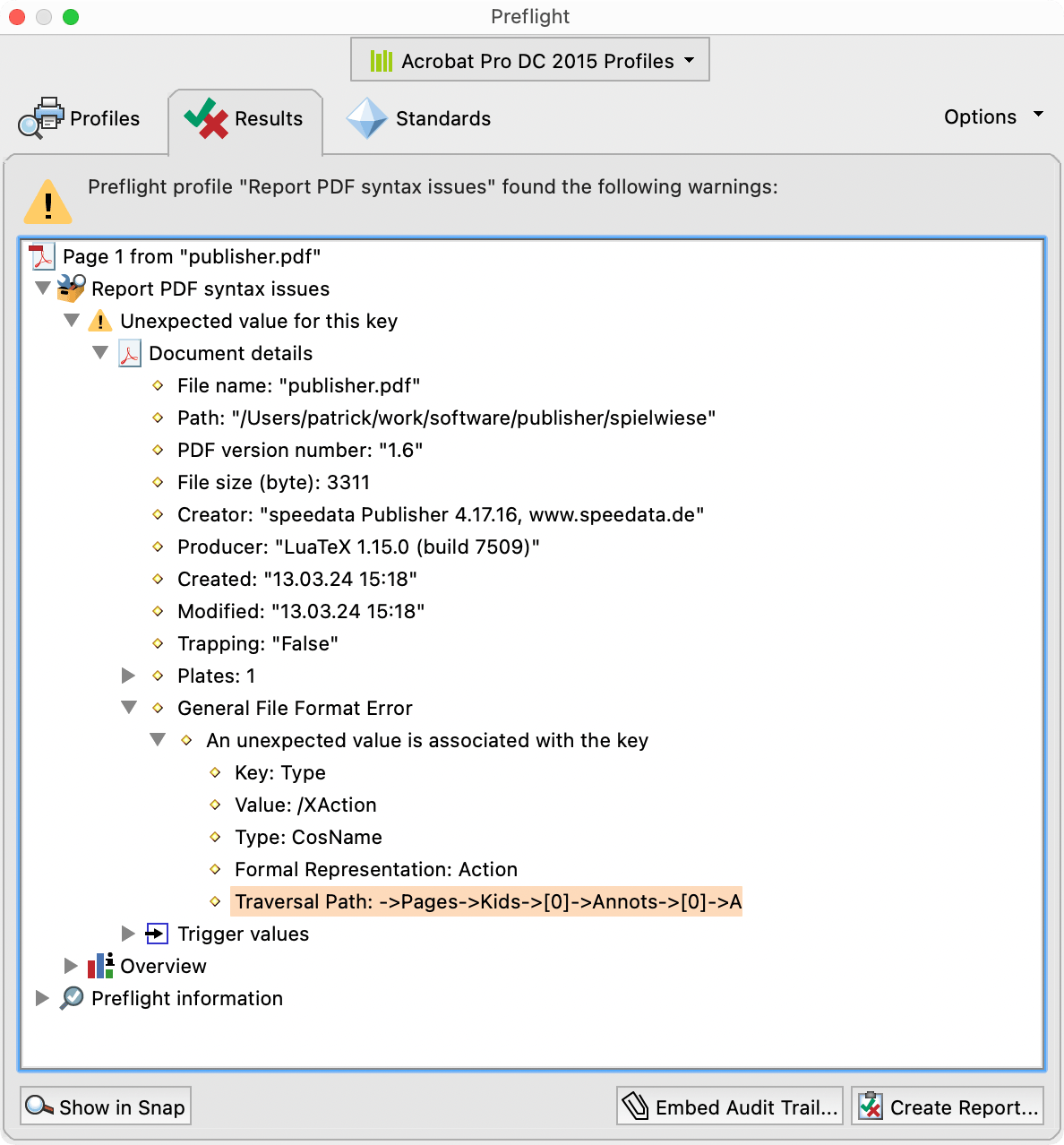Click the library bars icon in profiles dropdown
Screen dimensions: 1064x1145
pyautogui.click(x=382, y=61)
